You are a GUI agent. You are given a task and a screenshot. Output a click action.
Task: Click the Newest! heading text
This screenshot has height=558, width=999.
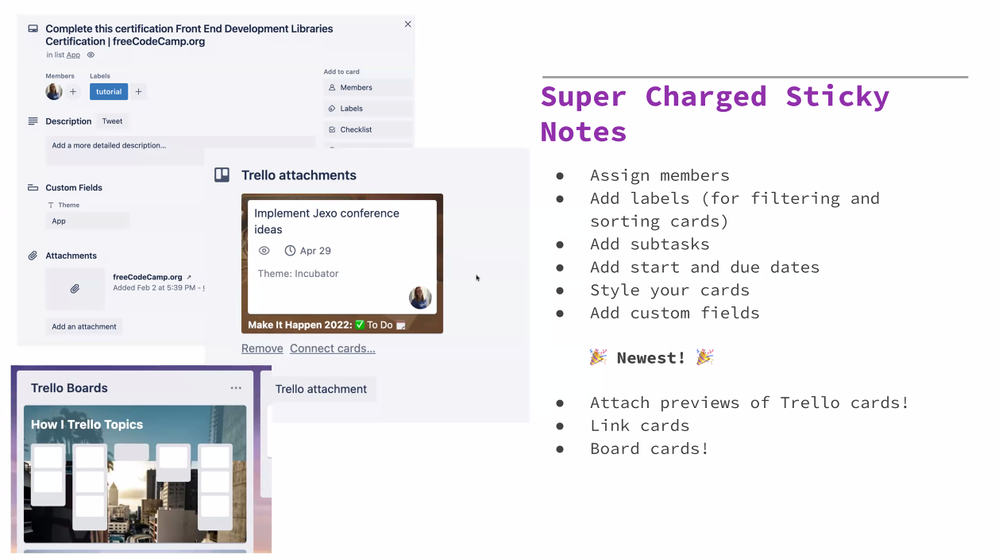(651, 357)
